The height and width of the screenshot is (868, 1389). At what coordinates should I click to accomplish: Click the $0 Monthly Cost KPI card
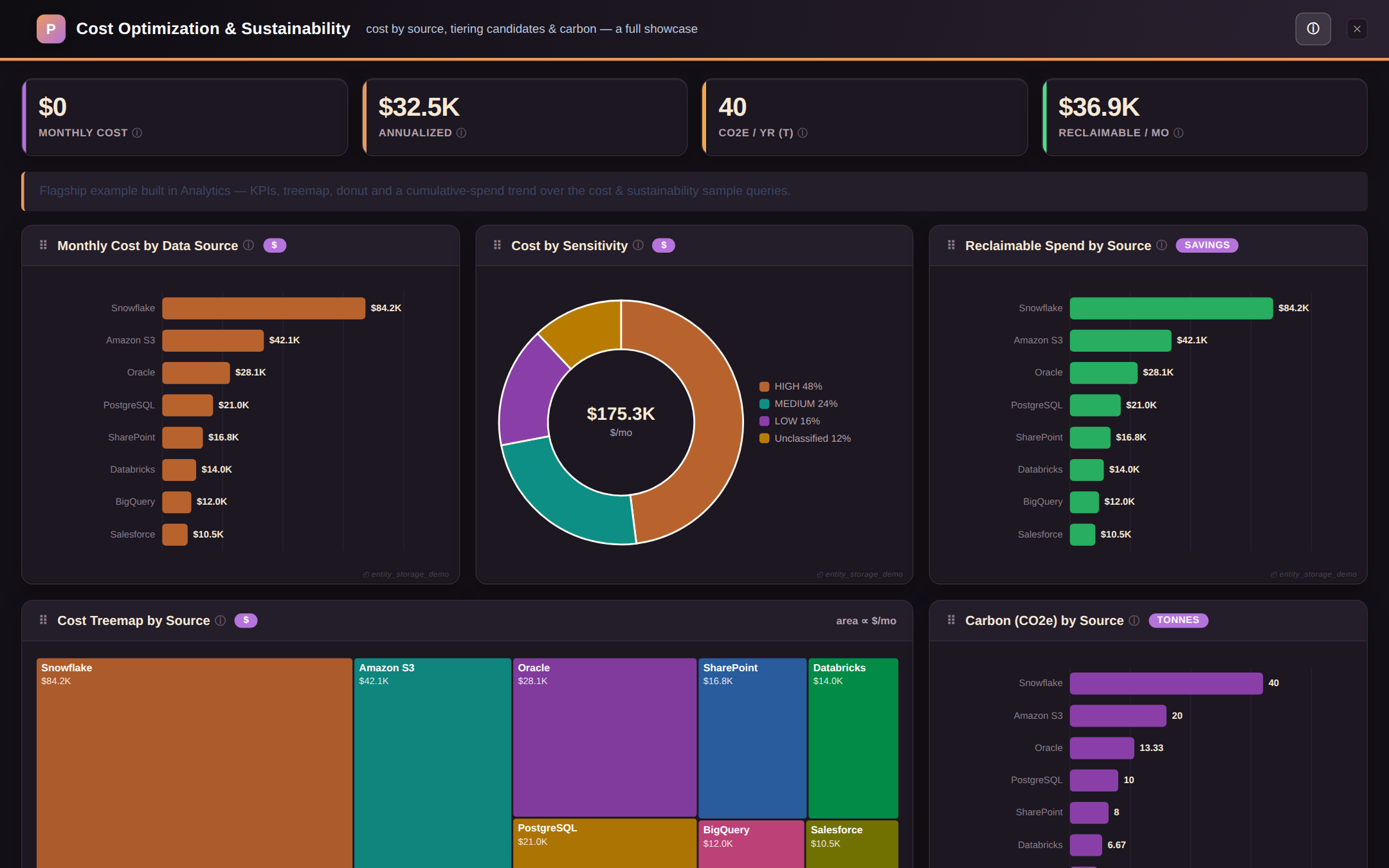pyautogui.click(x=185, y=117)
